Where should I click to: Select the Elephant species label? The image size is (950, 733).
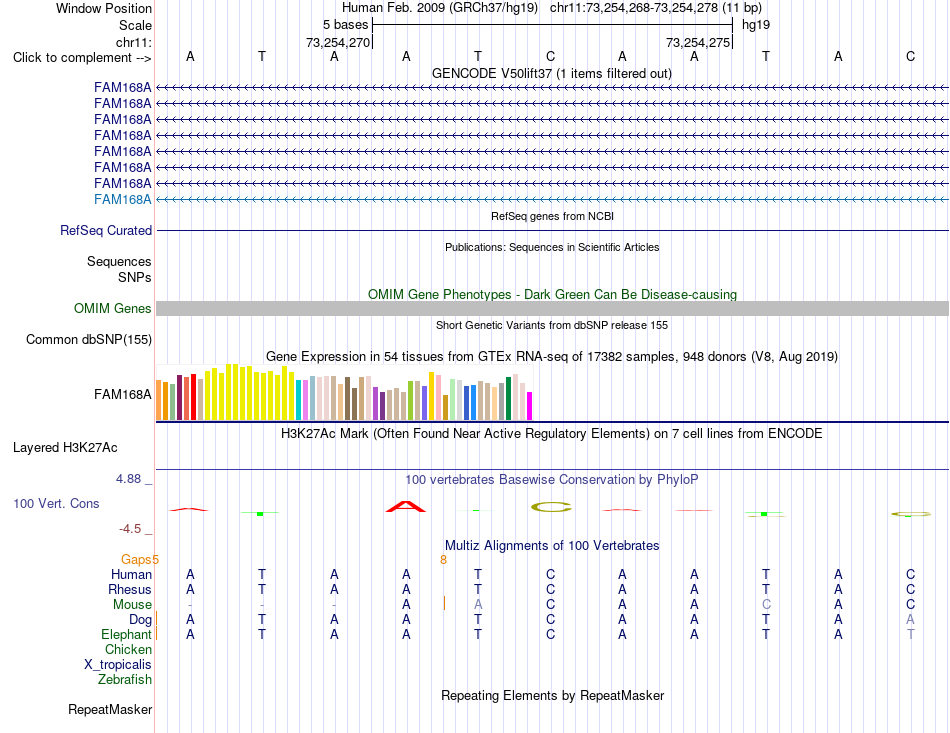coord(126,634)
